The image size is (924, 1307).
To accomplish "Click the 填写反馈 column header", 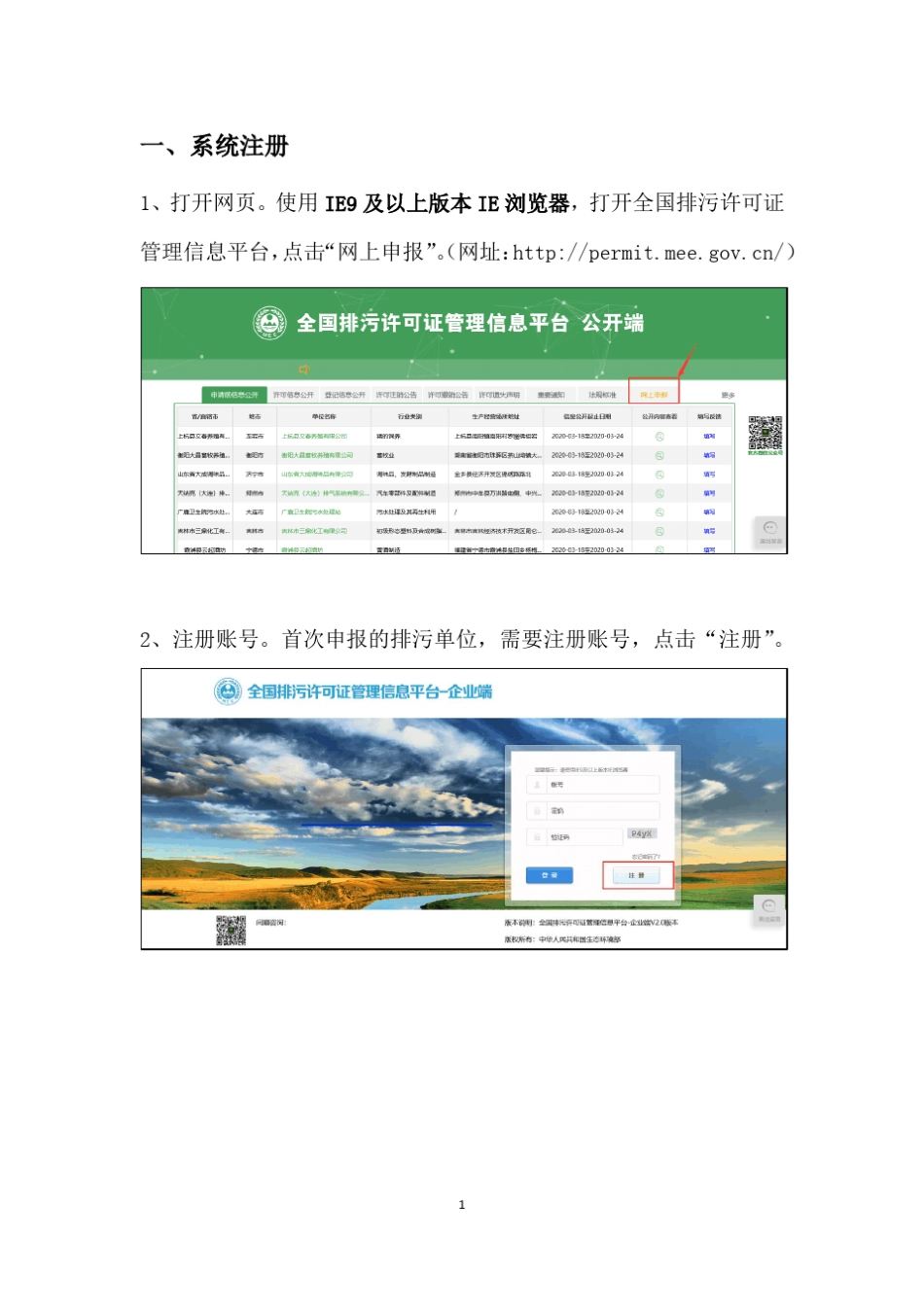I will (x=709, y=416).
